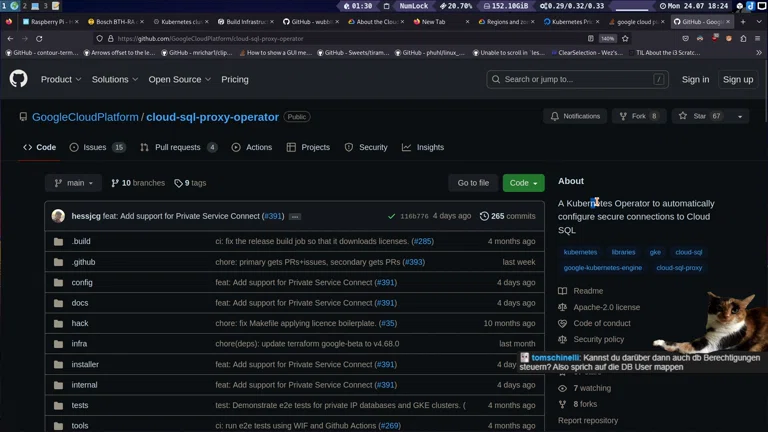Viewport: 768px width, 432px height.
Task: Open the 265 commits history link
Action: tap(507, 216)
